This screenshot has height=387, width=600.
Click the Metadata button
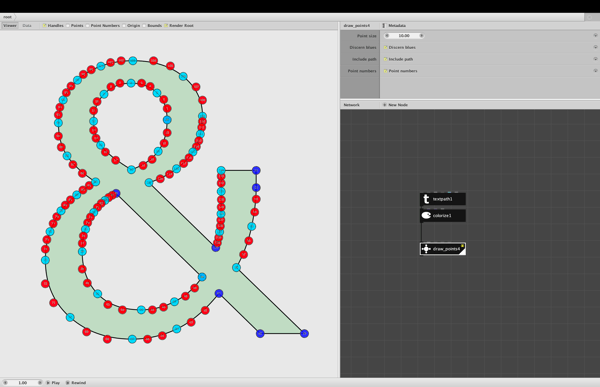tap(394, 26)
